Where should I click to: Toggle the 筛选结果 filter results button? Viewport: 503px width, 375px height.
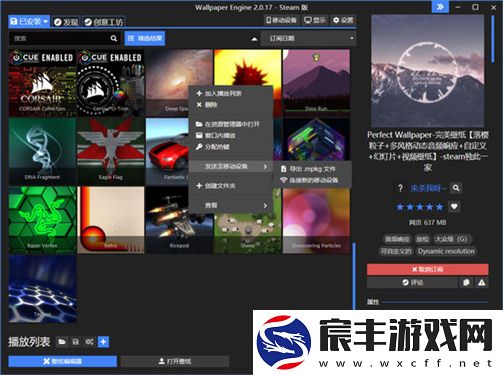(145, 39)
